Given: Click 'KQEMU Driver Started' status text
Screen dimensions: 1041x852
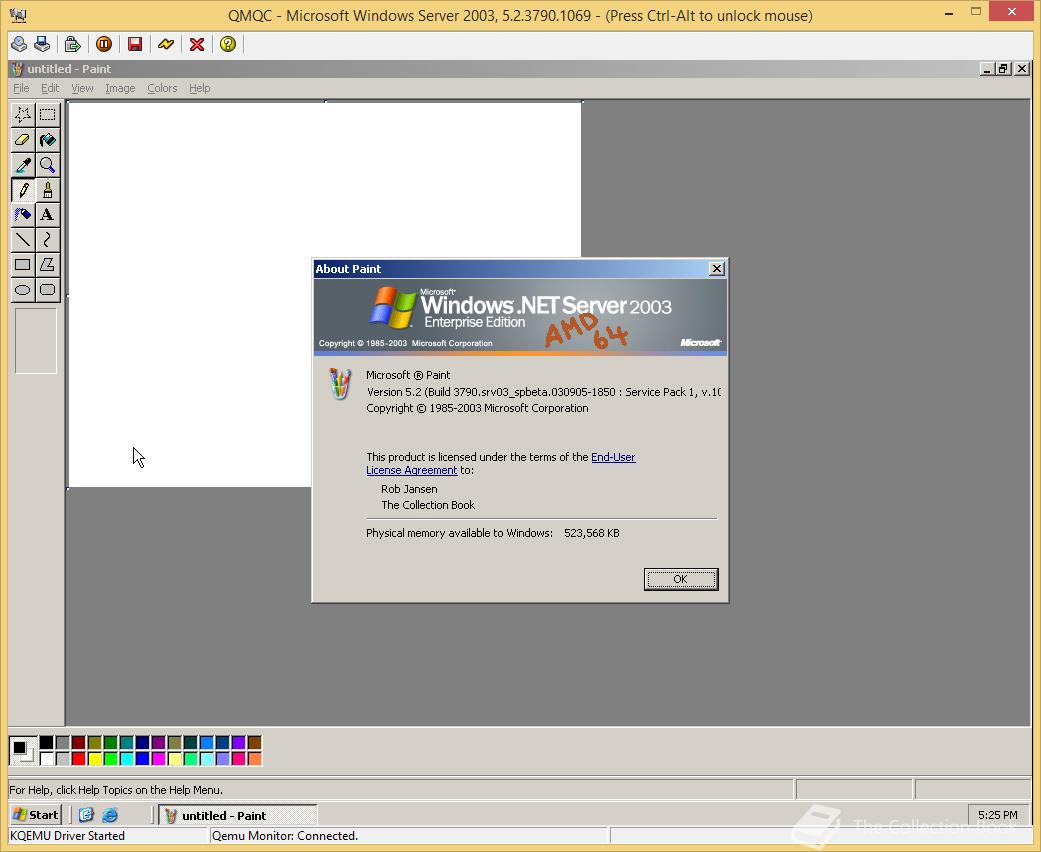Looking at the screenshot, I should pyautogui.click(x=67, y=835).
